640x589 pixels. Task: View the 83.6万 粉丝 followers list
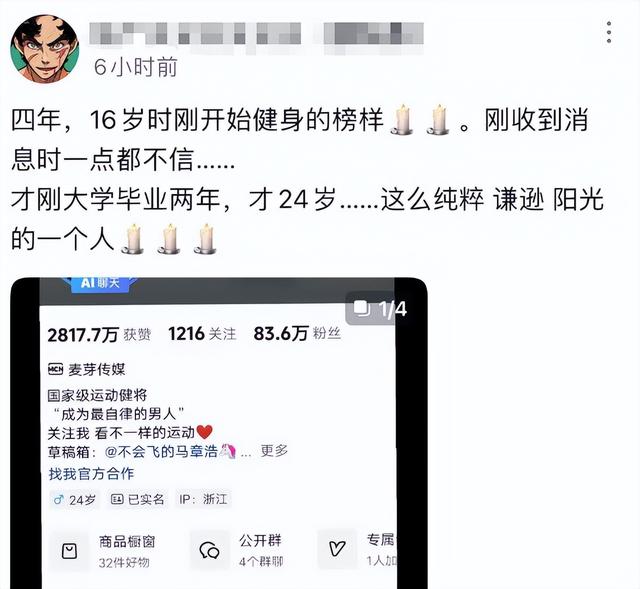tap(297, 333)
